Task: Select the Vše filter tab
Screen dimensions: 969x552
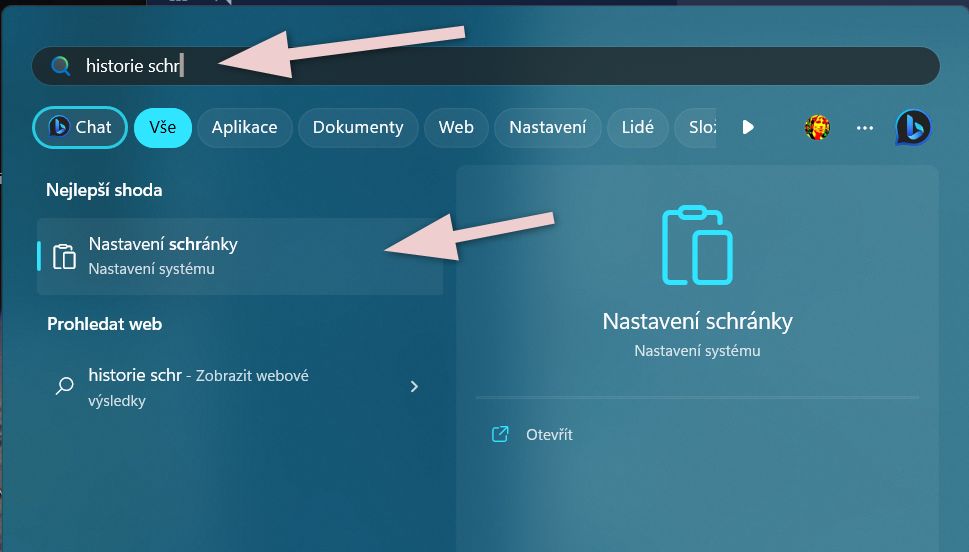Action: (163, 127)
